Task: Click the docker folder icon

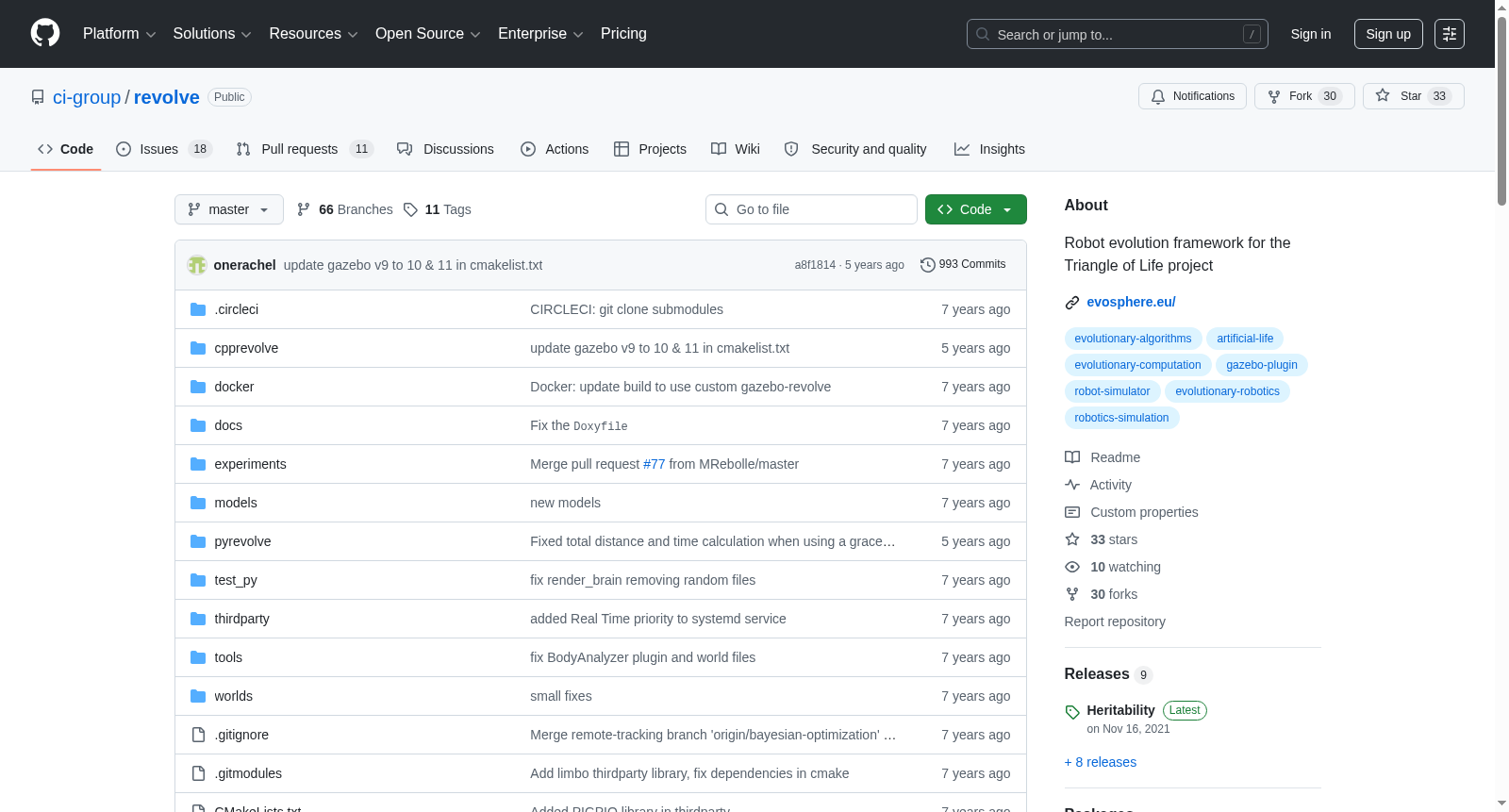Action: click(198, 387)
